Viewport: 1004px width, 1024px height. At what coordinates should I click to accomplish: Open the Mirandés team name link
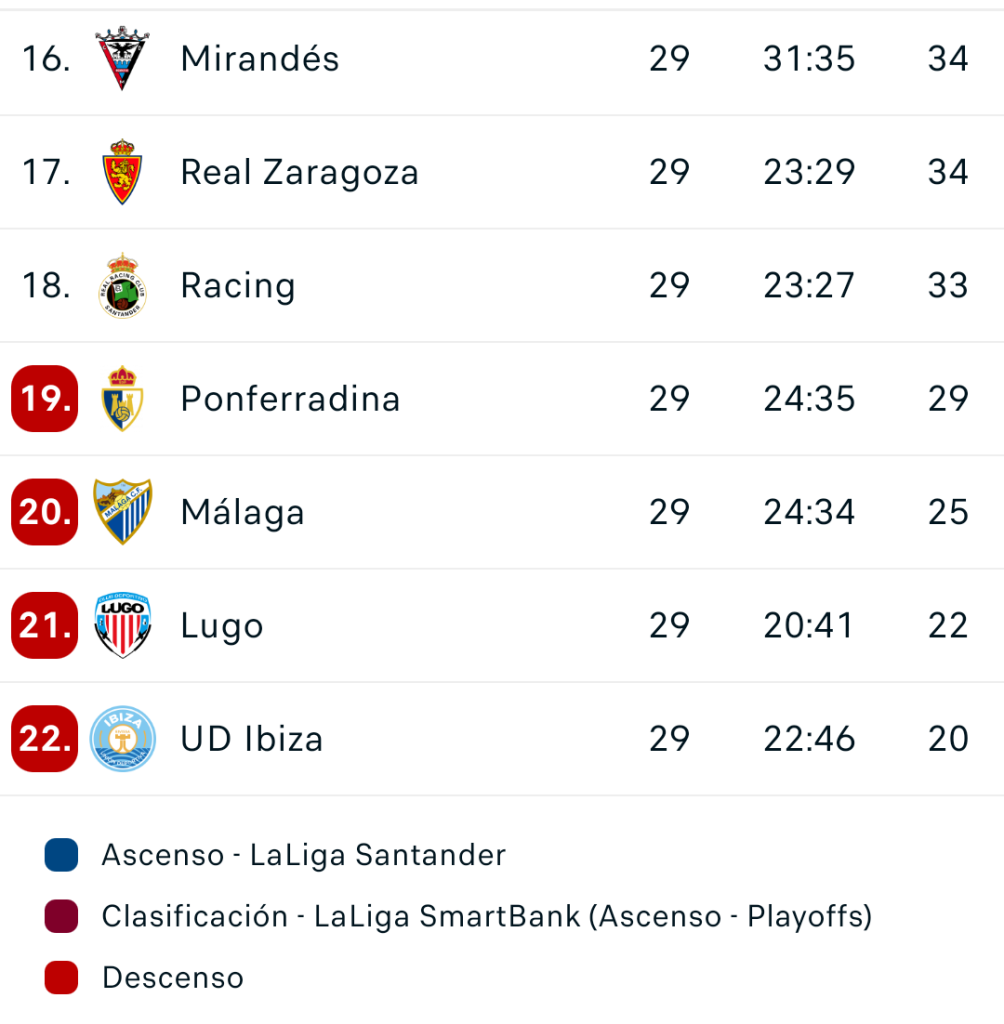click(260, 59)
